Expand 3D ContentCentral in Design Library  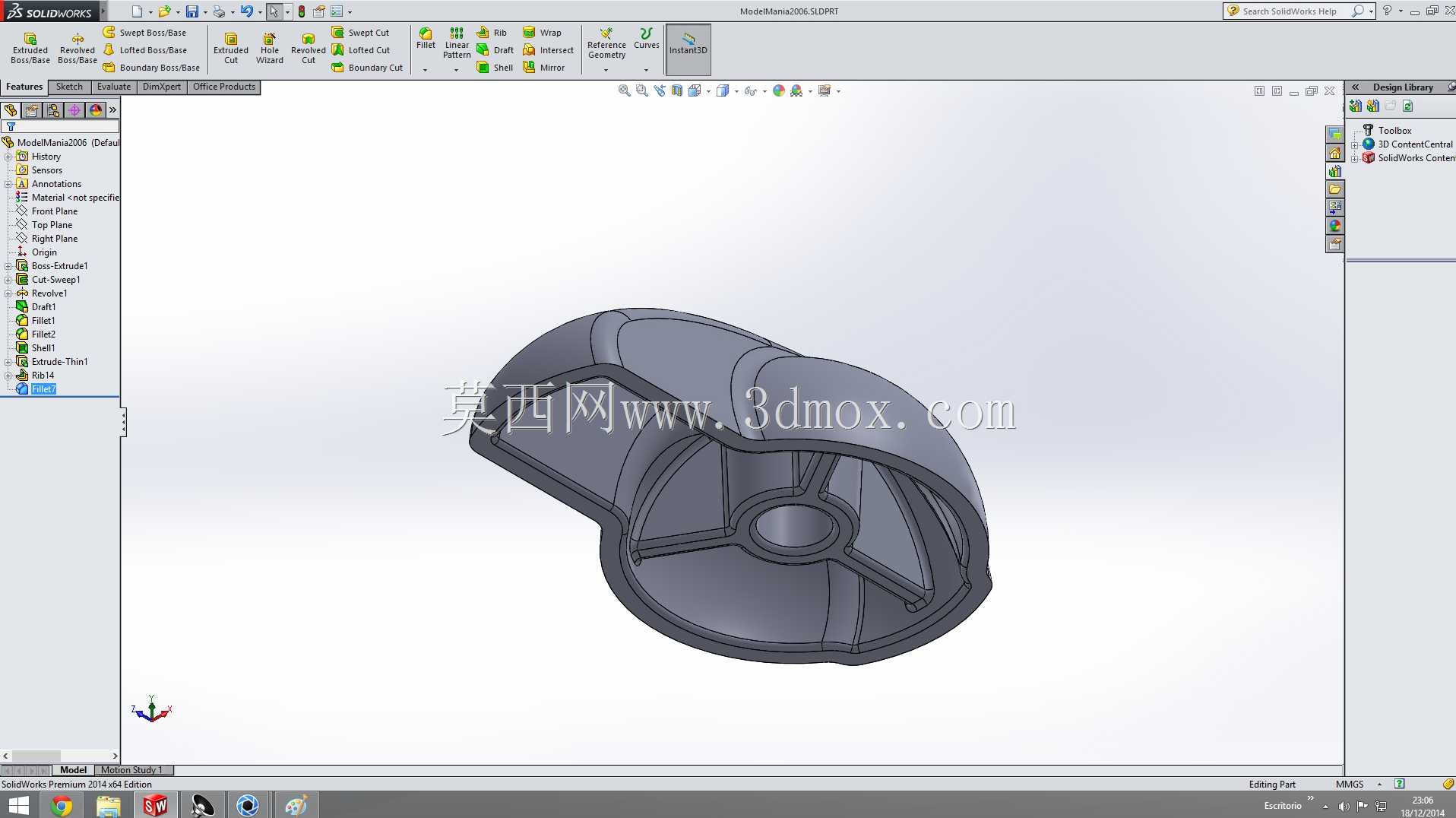[x=1355, y=144]
